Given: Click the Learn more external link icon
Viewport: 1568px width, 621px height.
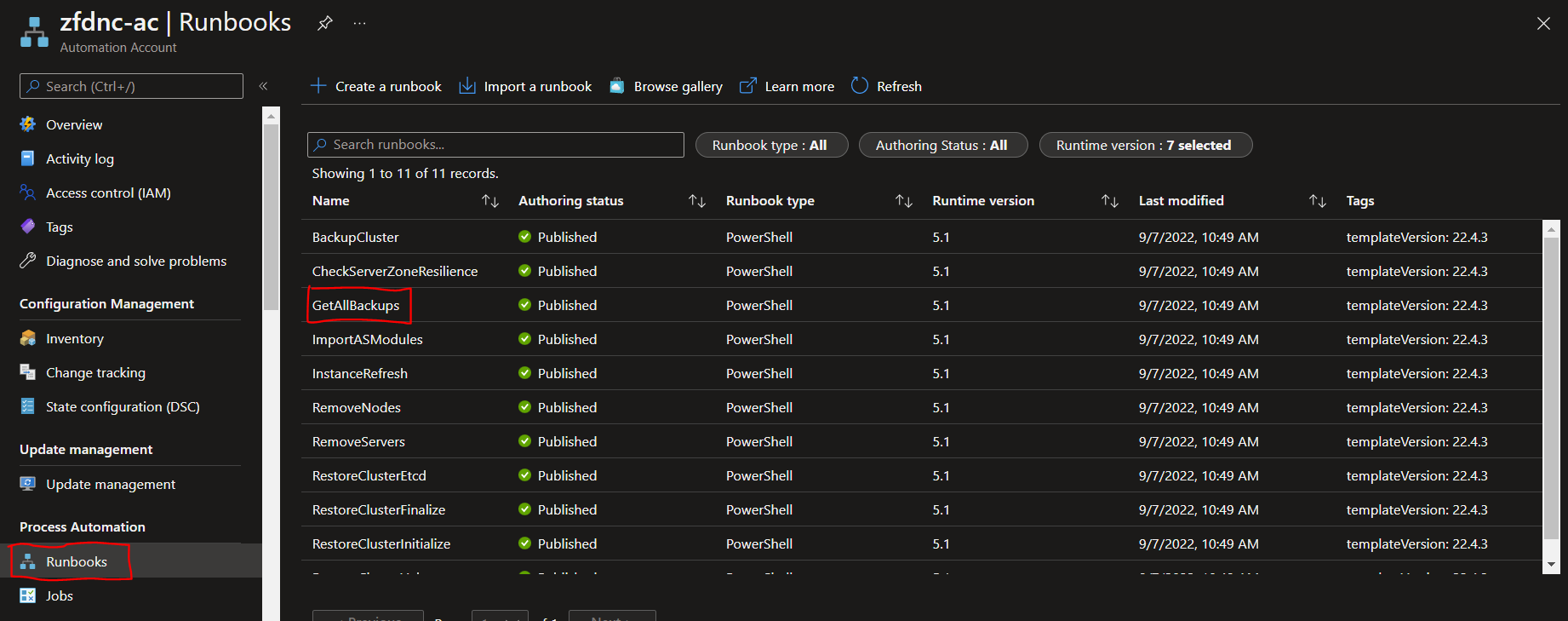Looking at the screenshot, I should pyautogui.click(x=747, y=86).
